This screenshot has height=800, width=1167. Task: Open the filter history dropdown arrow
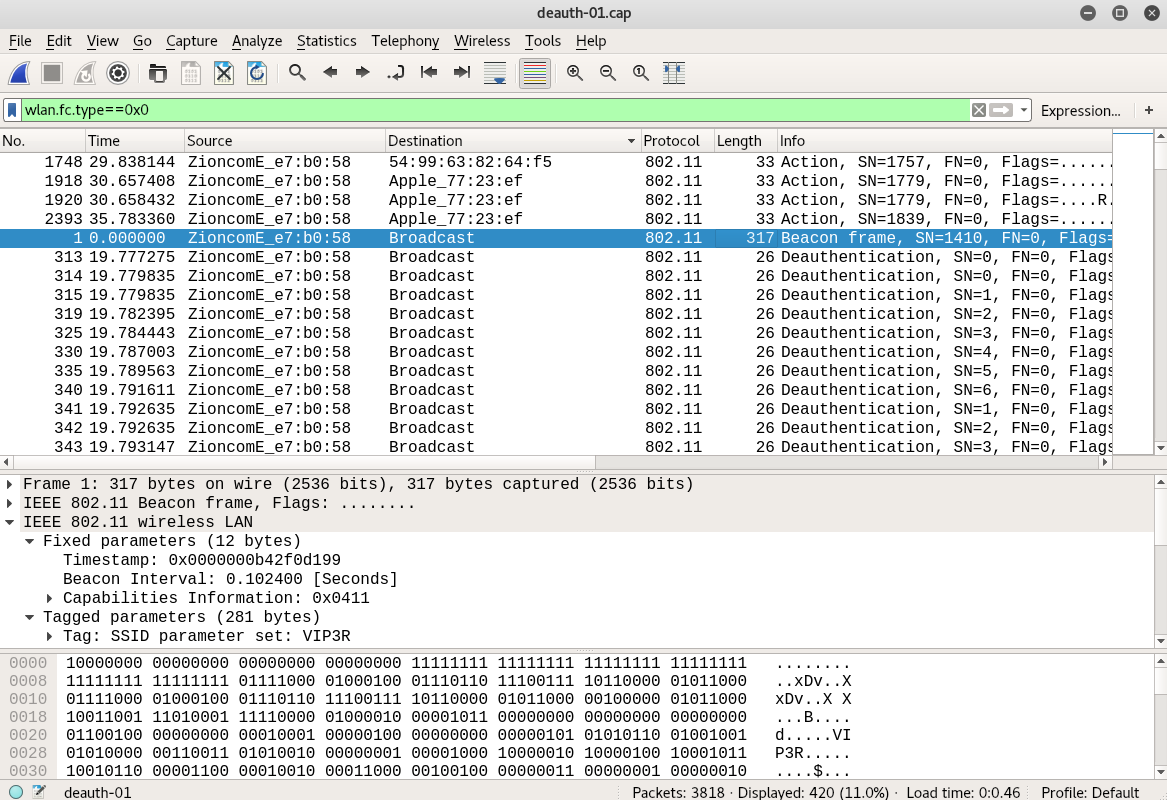pyautogui.click(x=1025, y=110)
